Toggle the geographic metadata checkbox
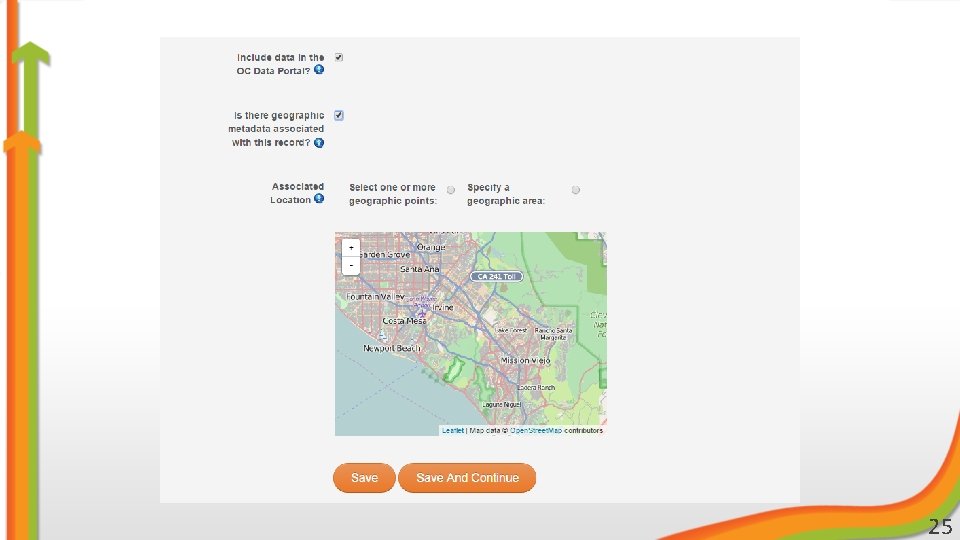Screen dimensions: 960x540 point(339,115)
